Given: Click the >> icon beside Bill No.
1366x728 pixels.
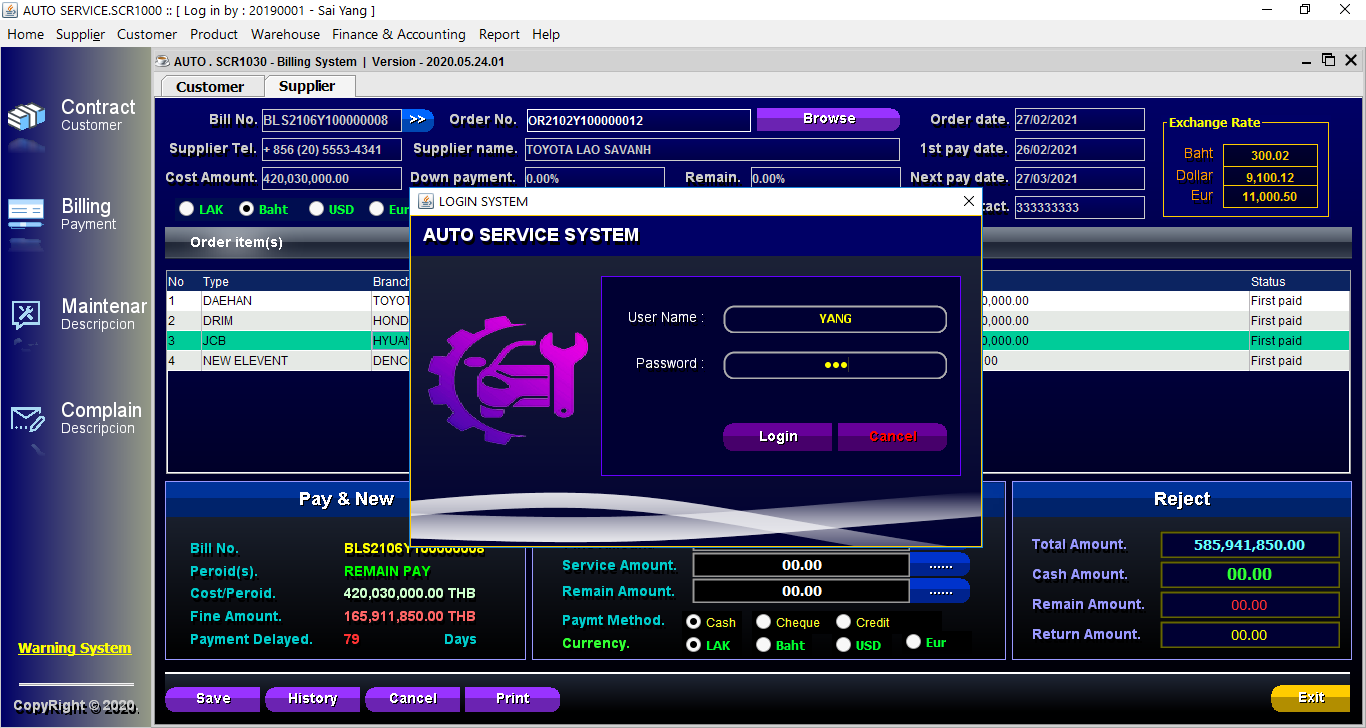Looking at the screenshot, I should pos(418,120).
